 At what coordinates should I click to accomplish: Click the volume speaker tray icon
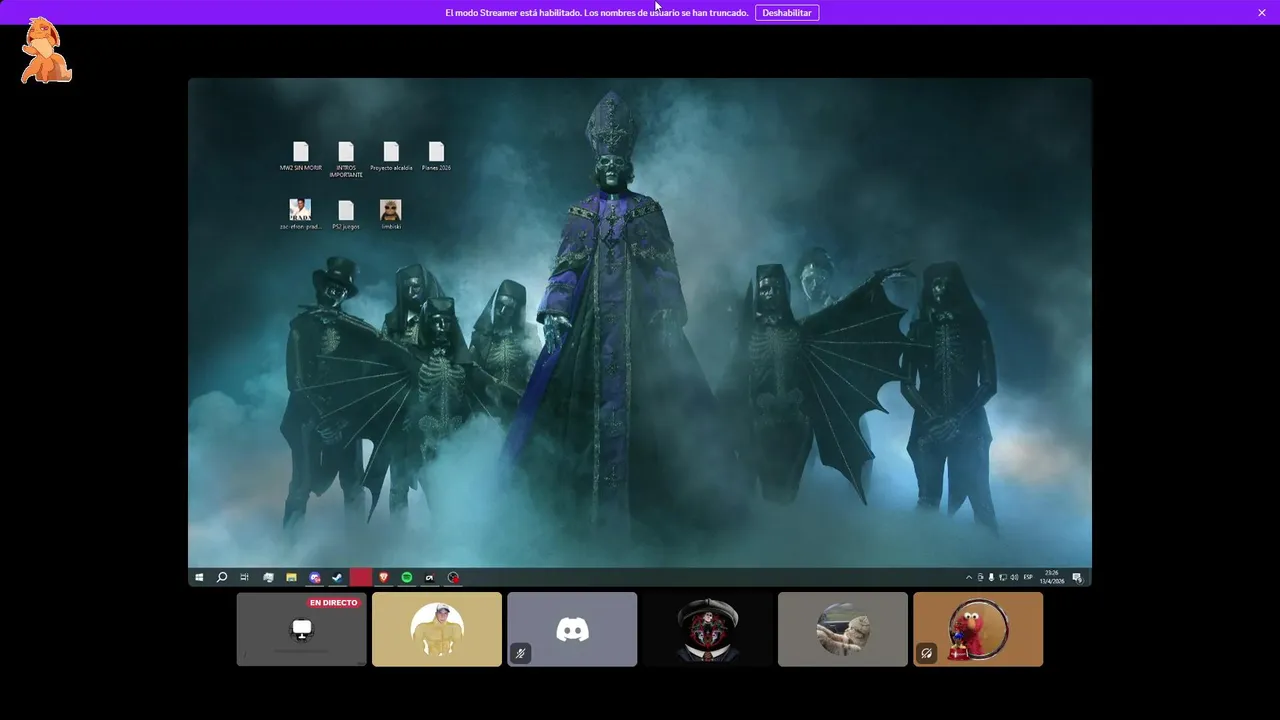(1014, 577)
